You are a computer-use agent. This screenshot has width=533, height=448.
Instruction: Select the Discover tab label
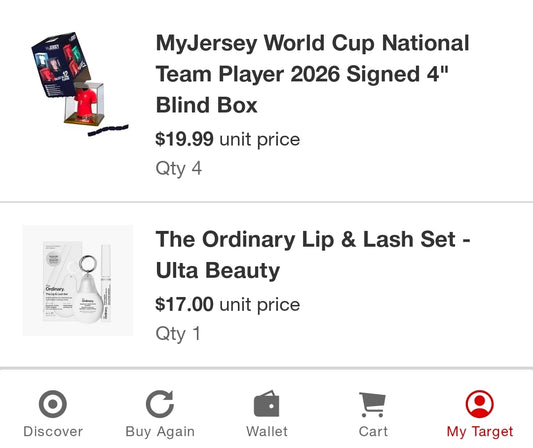(x=53, y=432)
